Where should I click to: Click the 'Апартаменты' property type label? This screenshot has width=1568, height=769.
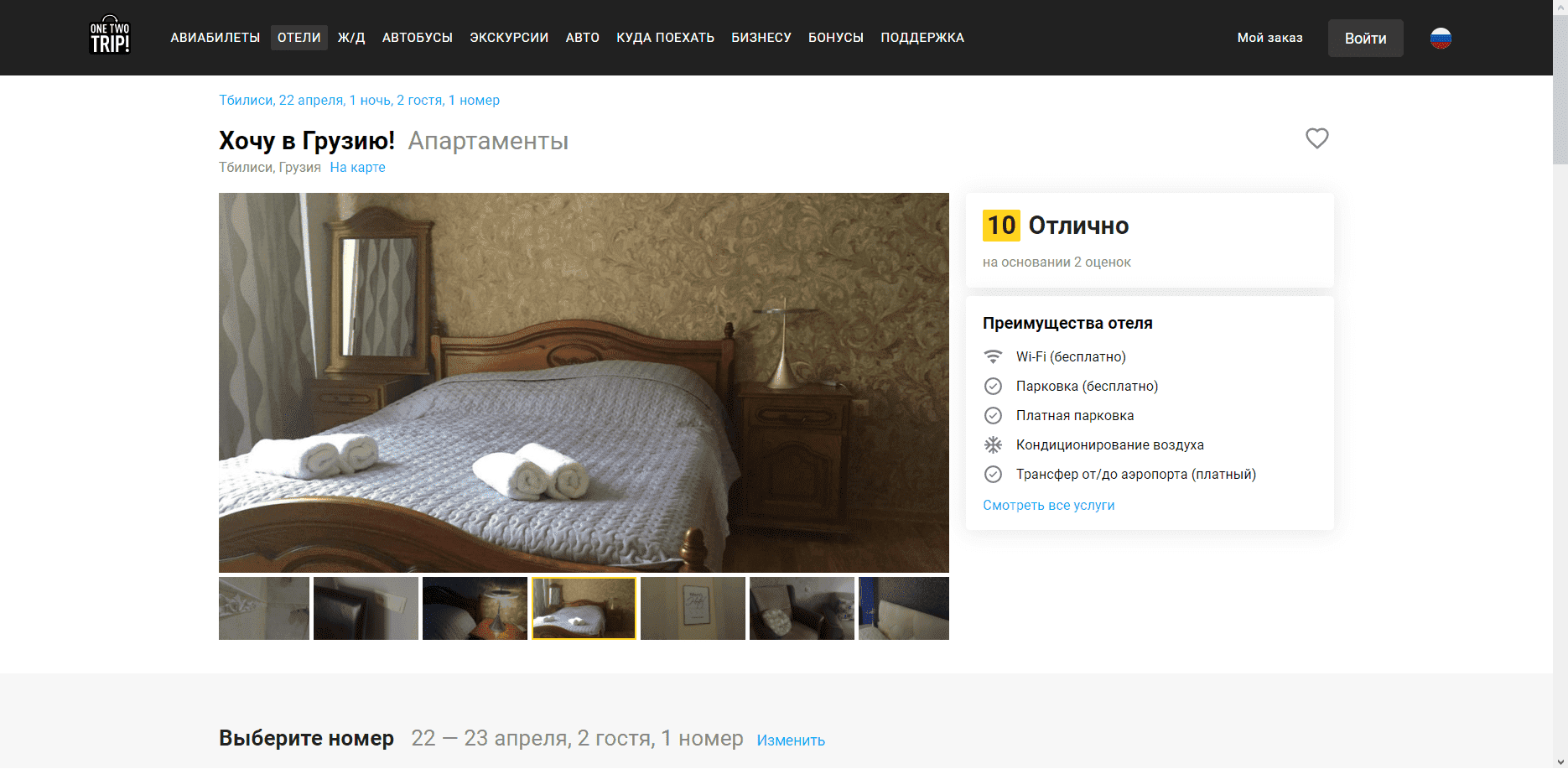click(x=488, y=141)
